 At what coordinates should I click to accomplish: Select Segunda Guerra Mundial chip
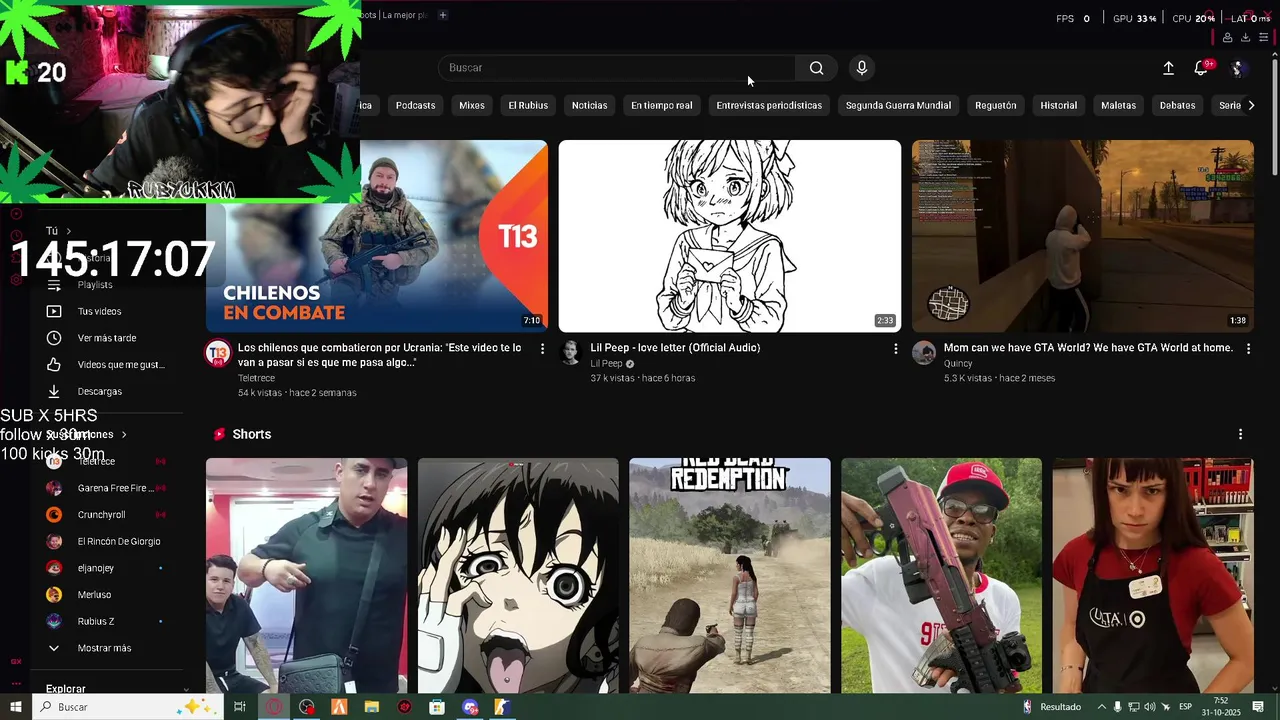point(898,105)
